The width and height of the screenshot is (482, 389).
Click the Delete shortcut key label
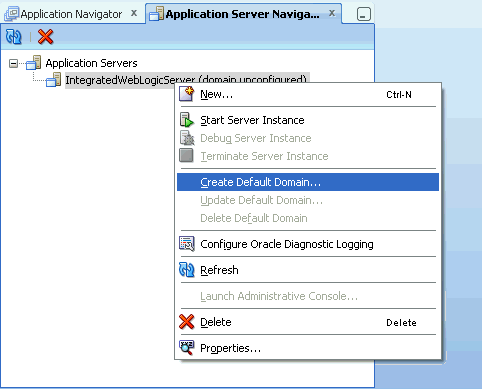pos(401,323)
